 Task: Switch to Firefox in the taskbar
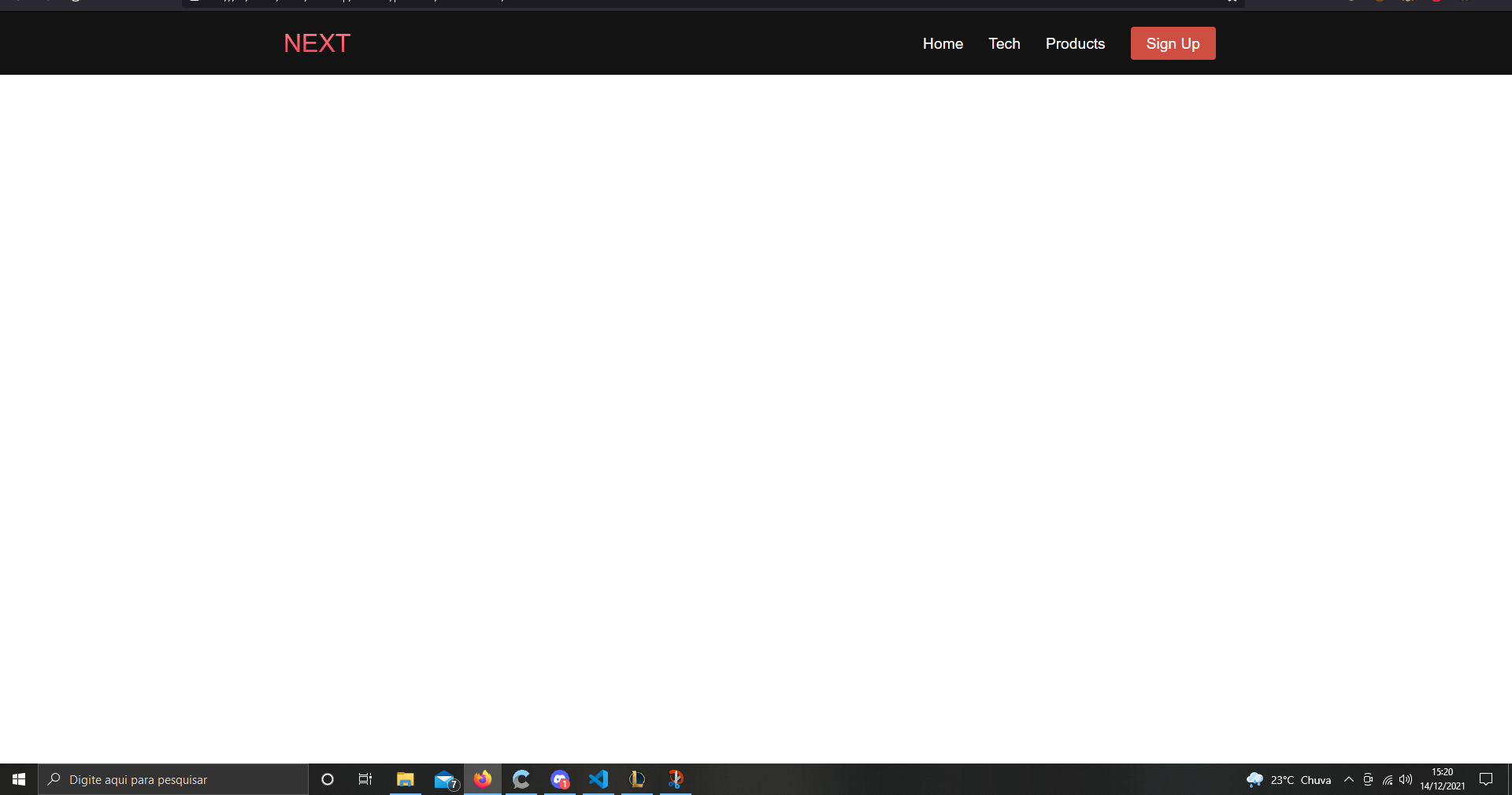coord(483,779)
